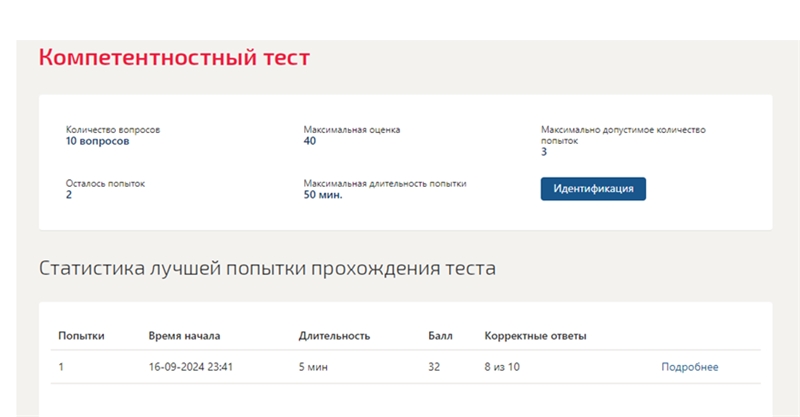
Task: Click the Попытки column header
Action: click(x=81, y=336)
